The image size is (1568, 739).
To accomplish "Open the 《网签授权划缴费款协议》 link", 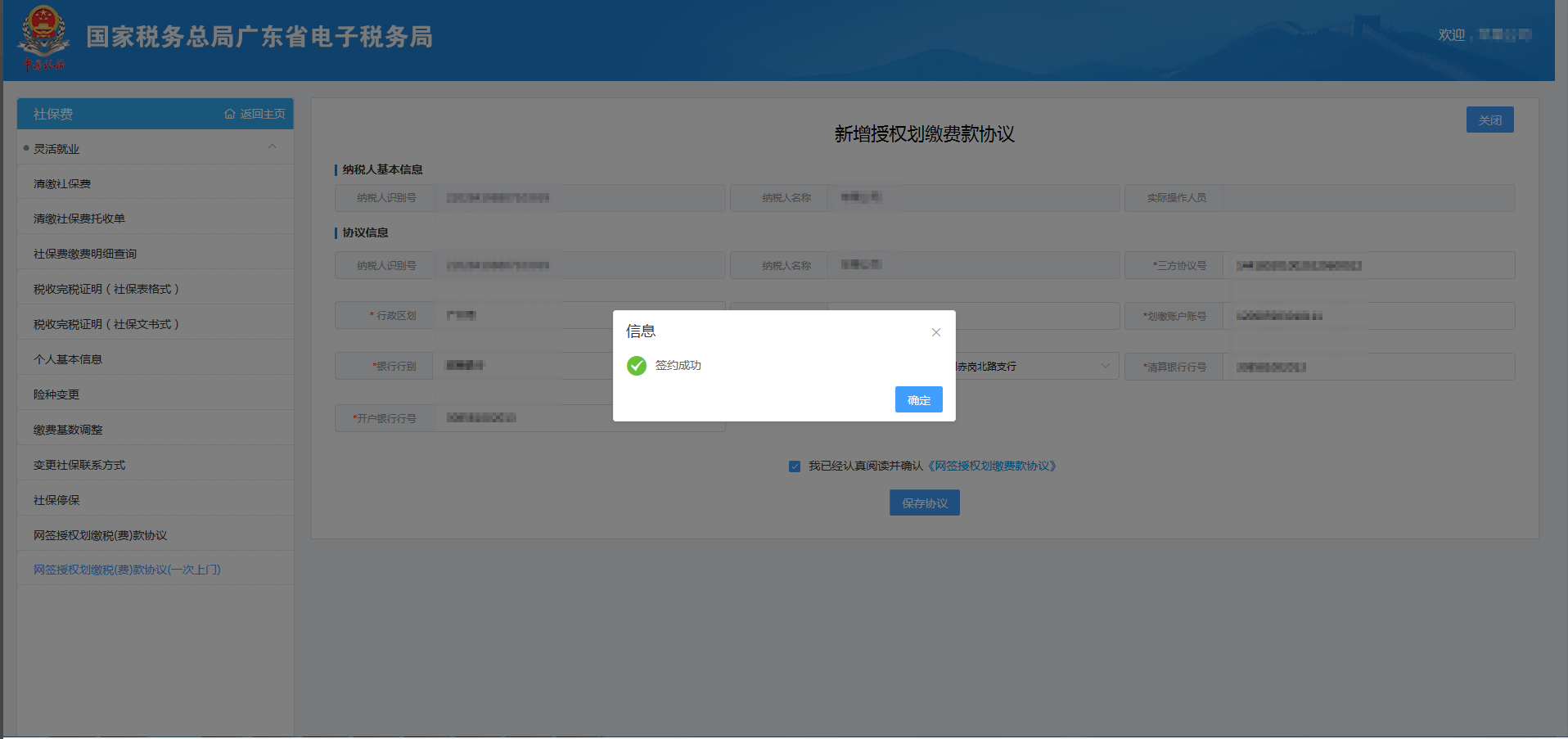I will pyautogui.click(x=993, y=466).
